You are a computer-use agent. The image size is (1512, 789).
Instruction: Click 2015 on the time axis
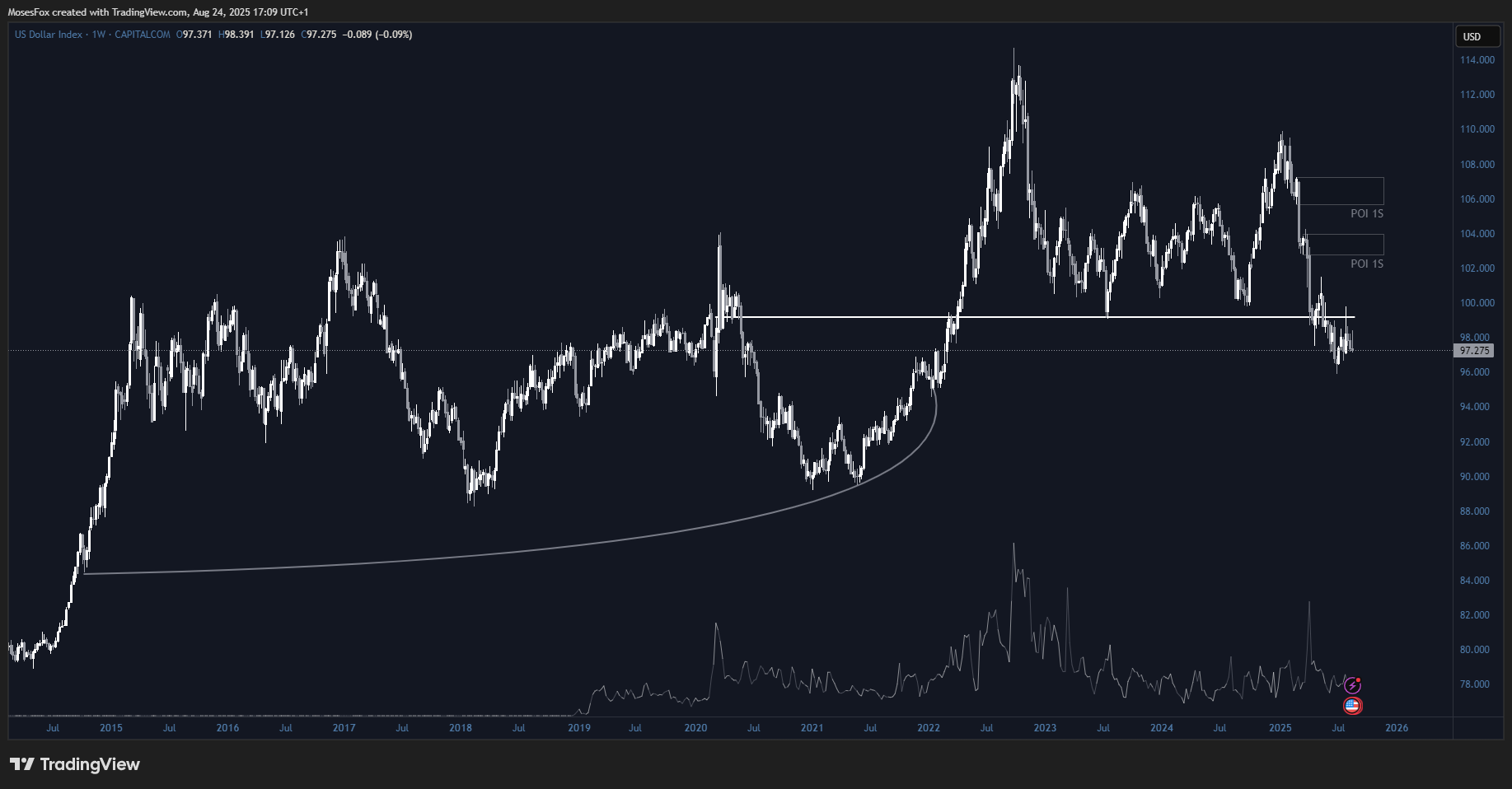pyautogui.click(x=110, y=728)
